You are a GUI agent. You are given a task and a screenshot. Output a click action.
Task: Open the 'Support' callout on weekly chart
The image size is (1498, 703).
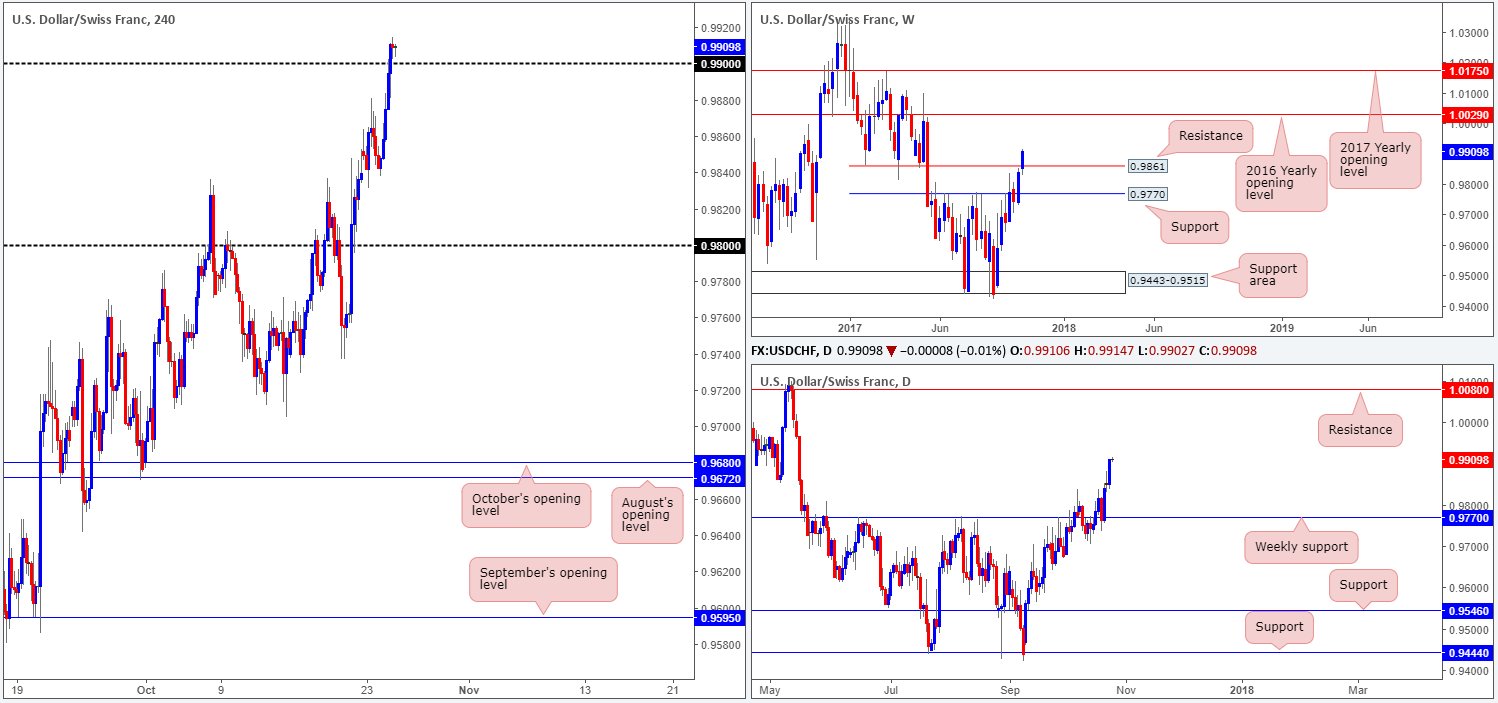[1196, 227]
